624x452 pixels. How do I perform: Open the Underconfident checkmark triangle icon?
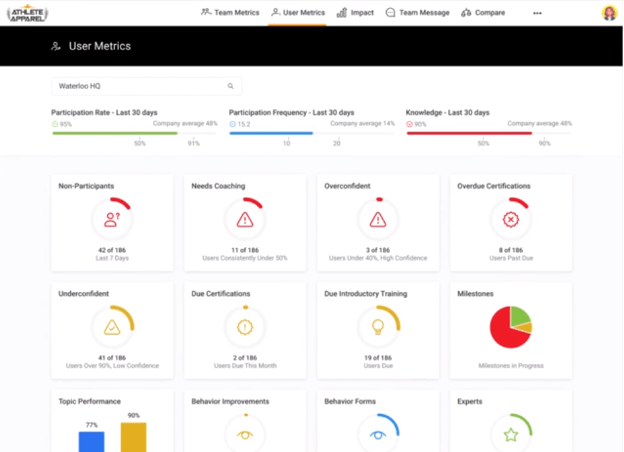(112, 327)
